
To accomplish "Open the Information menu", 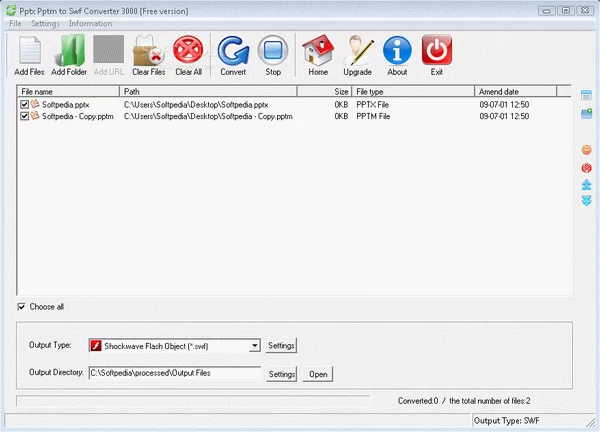I will 90,23.
